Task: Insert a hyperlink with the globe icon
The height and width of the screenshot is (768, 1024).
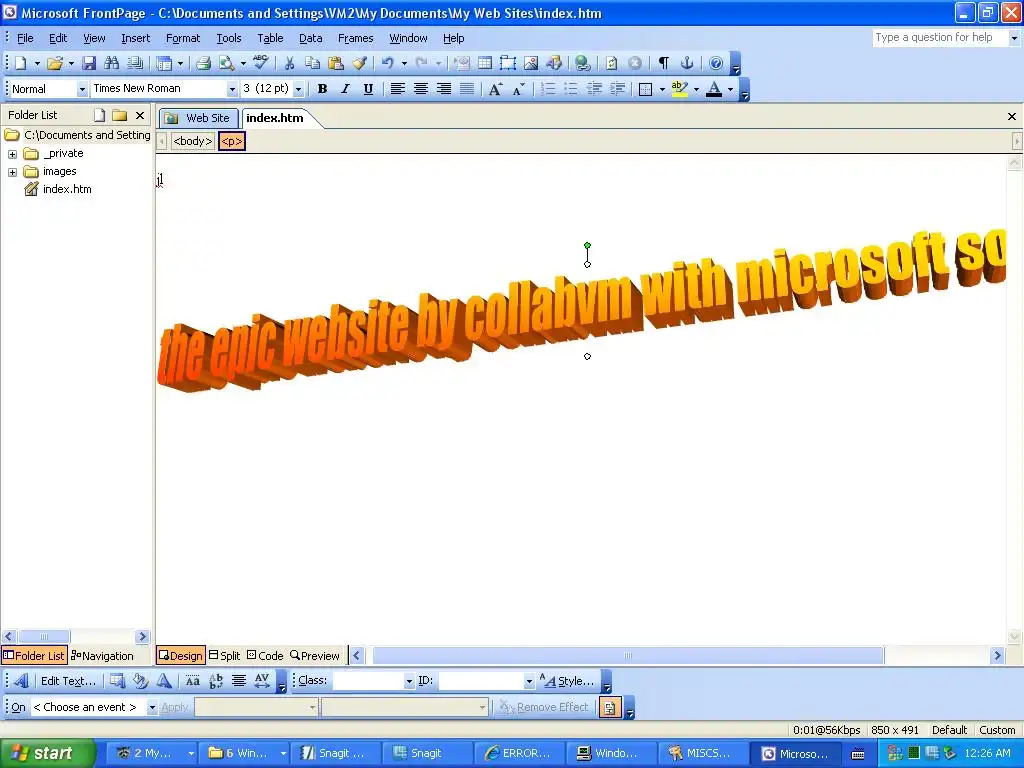Action: [x=583, y=63]
